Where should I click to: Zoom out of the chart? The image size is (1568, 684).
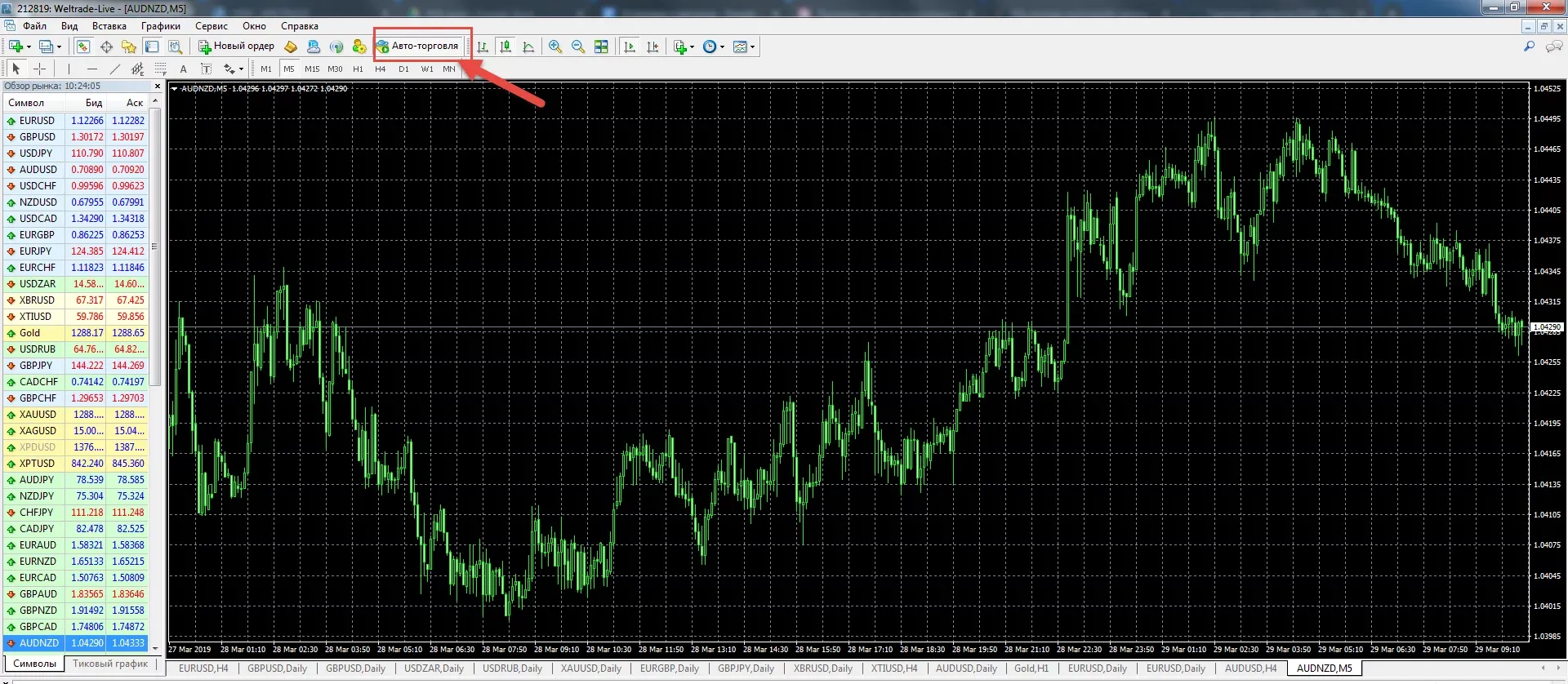click(x=578, y=47)
